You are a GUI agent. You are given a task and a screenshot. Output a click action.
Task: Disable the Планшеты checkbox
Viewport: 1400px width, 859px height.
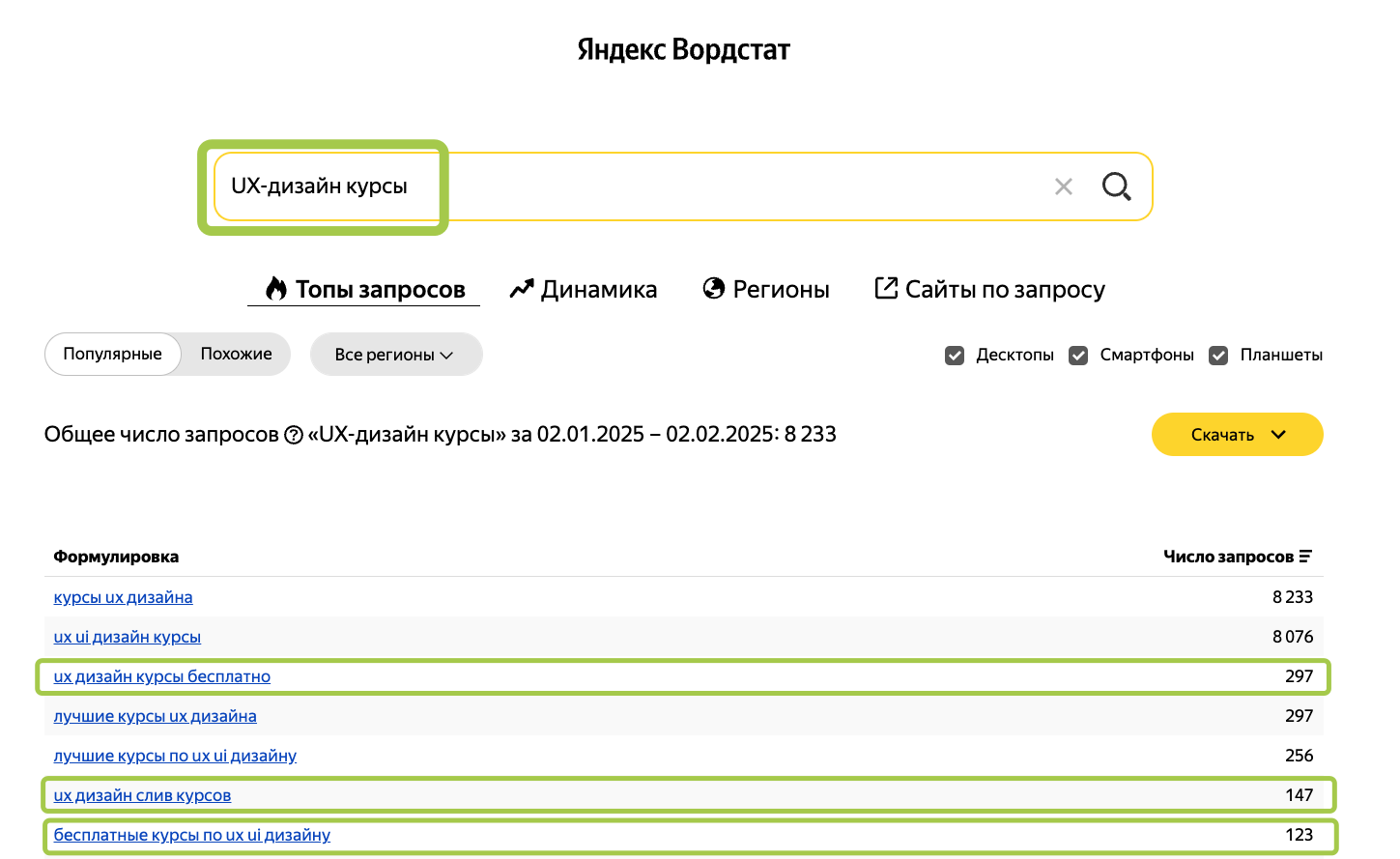click(1218, 356)
